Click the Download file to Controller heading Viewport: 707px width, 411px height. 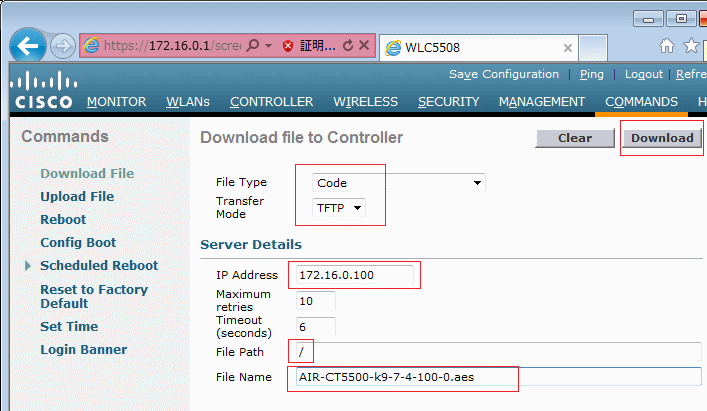pyautogui.click(x=302, y=137)
